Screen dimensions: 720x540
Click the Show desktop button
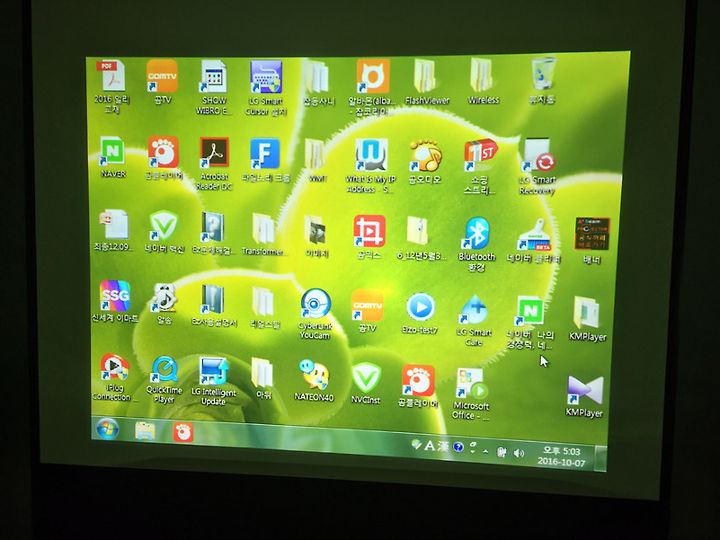pos(601,459)
